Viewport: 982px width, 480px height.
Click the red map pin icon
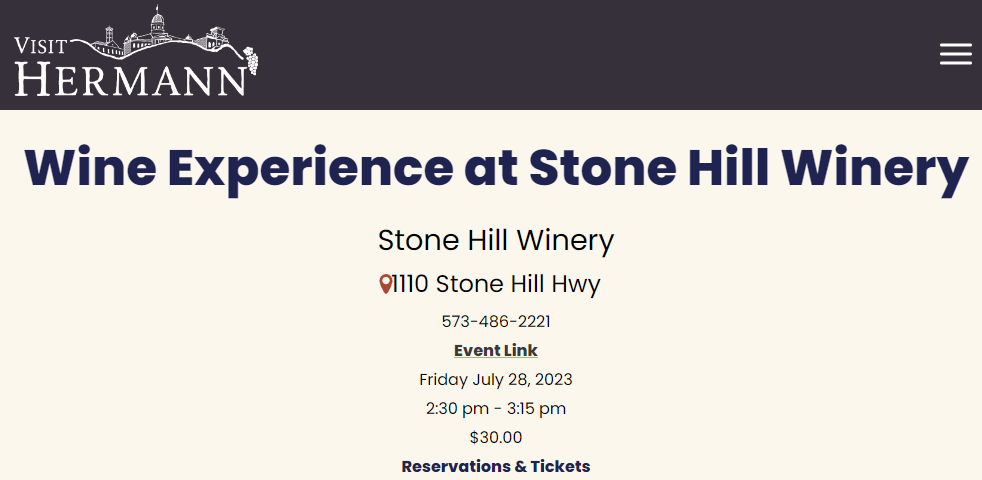386,285
